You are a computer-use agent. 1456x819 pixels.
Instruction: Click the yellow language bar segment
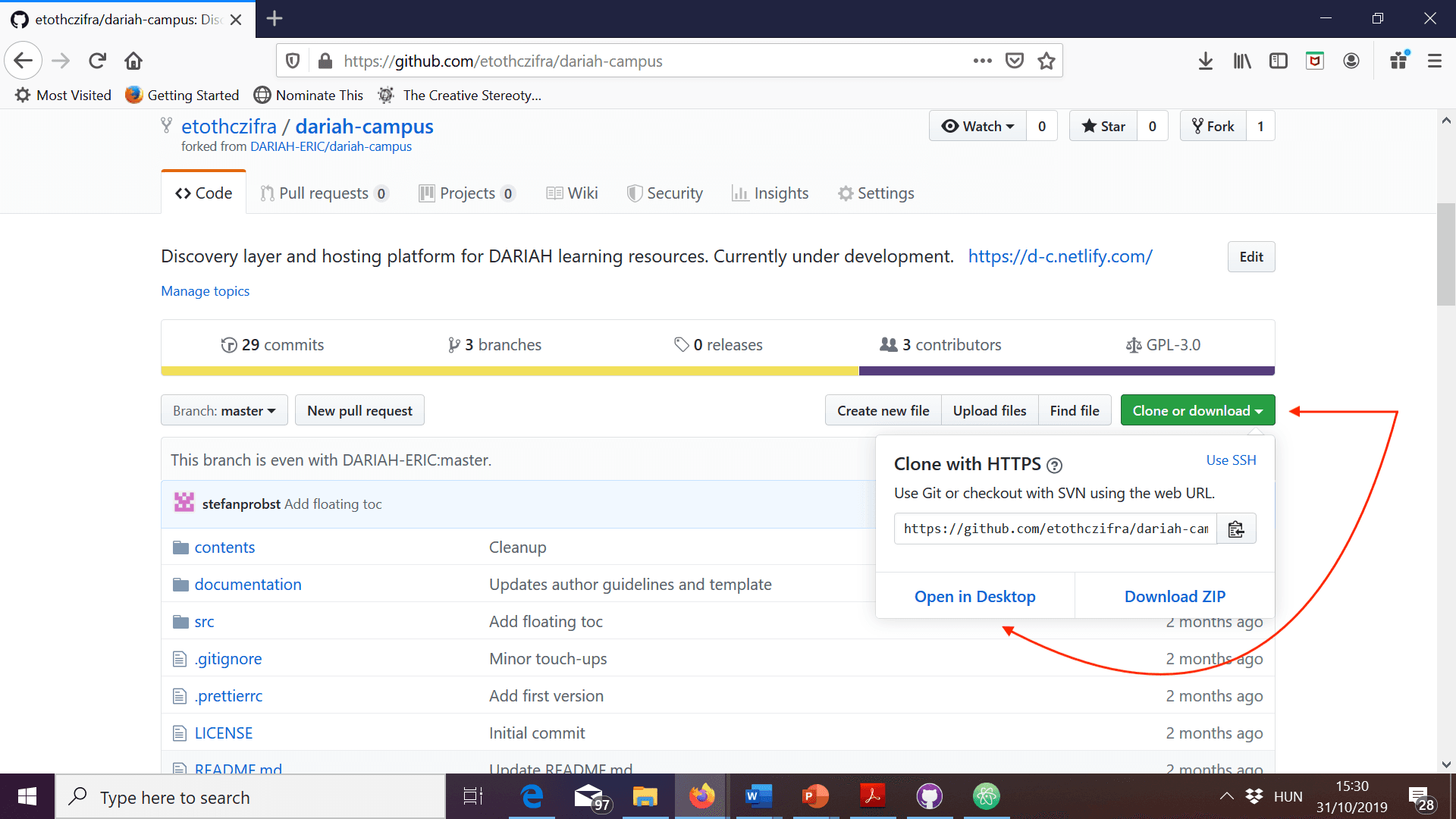[x=509, y=371]
